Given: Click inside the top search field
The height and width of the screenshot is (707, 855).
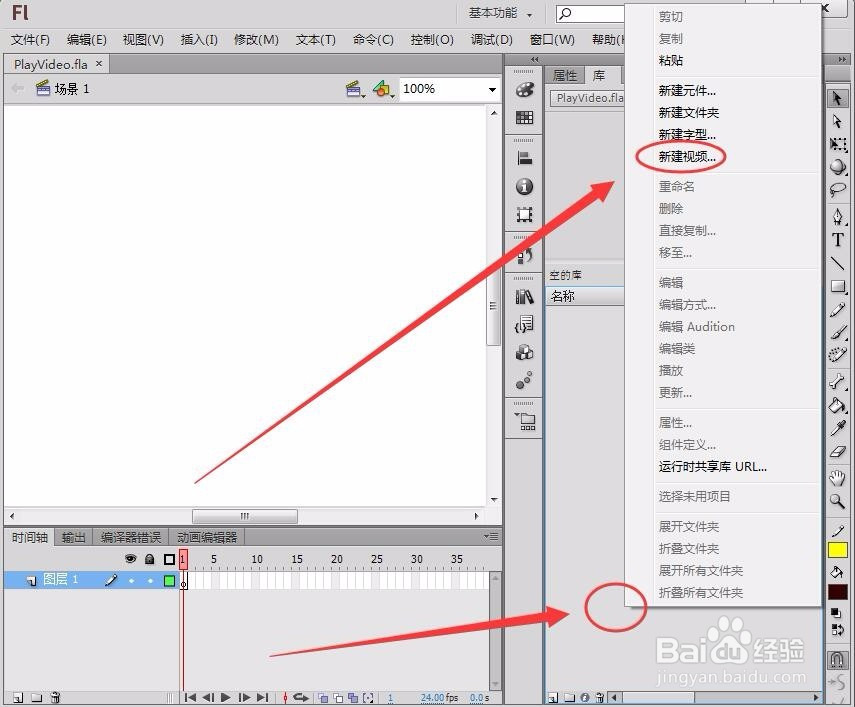Looking at the screenshot, I should click(x=600, y=13).
